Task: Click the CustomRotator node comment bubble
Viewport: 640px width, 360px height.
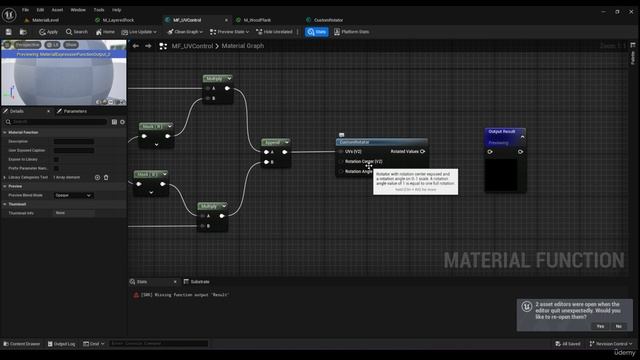Action: point(342,135)
